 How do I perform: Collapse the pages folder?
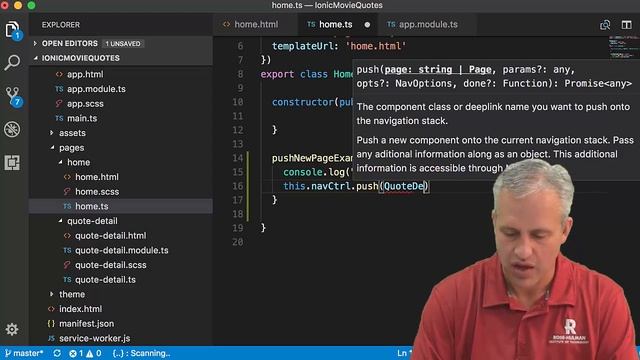pyautogui.click(x=71, y=148)
